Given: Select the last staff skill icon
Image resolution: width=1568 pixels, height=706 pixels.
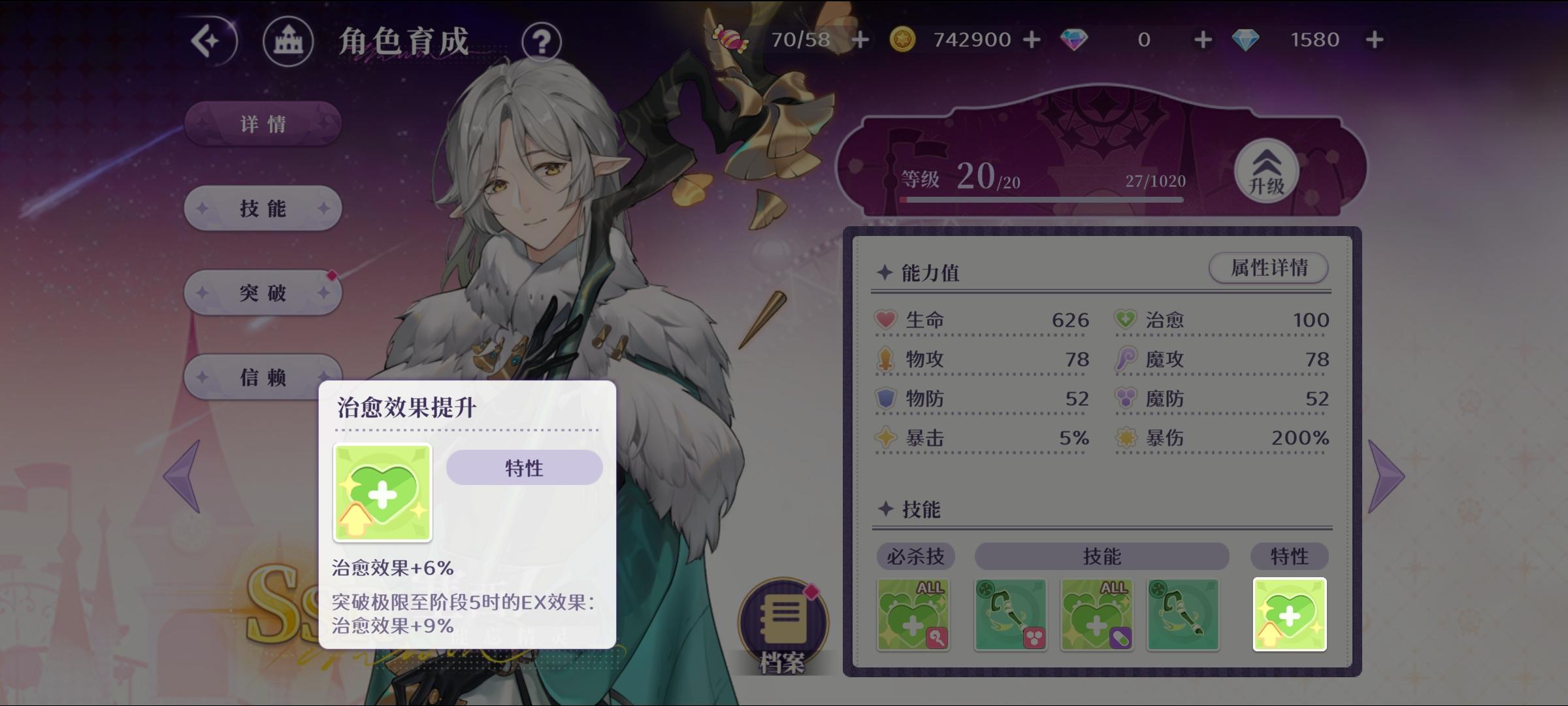Looking at the screenshot, I should [1183, 614].
